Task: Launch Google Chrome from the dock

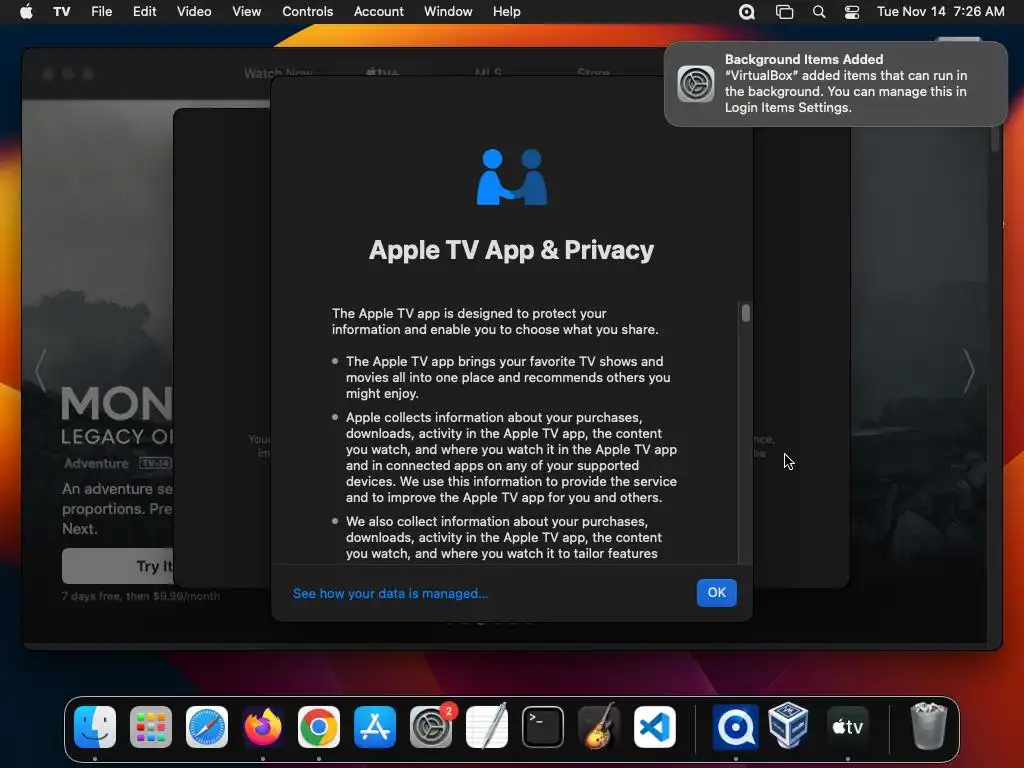Action: pyautogui.click(x=319, y=727)
